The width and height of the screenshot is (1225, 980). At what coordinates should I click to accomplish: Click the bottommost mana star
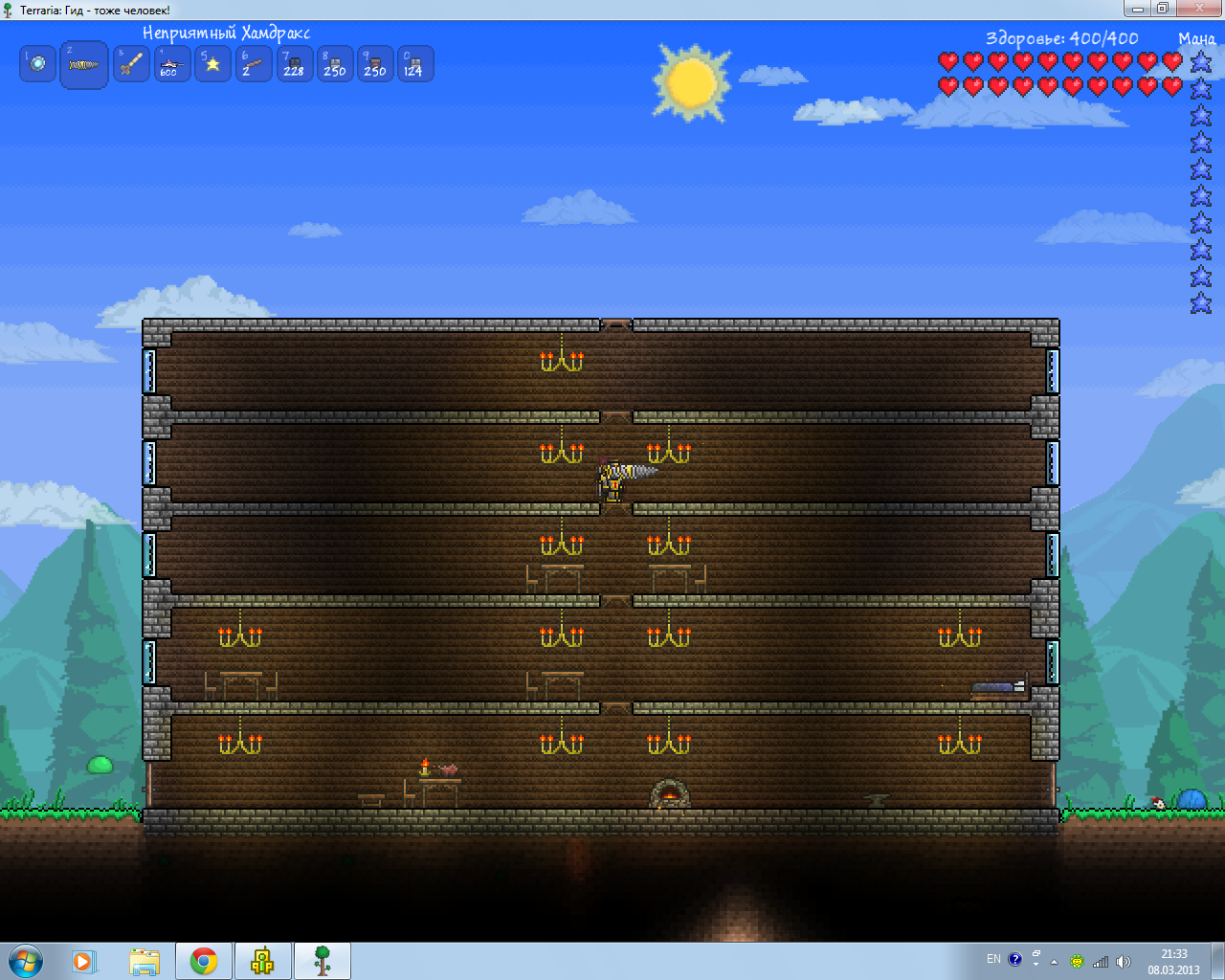point(1201,303)
